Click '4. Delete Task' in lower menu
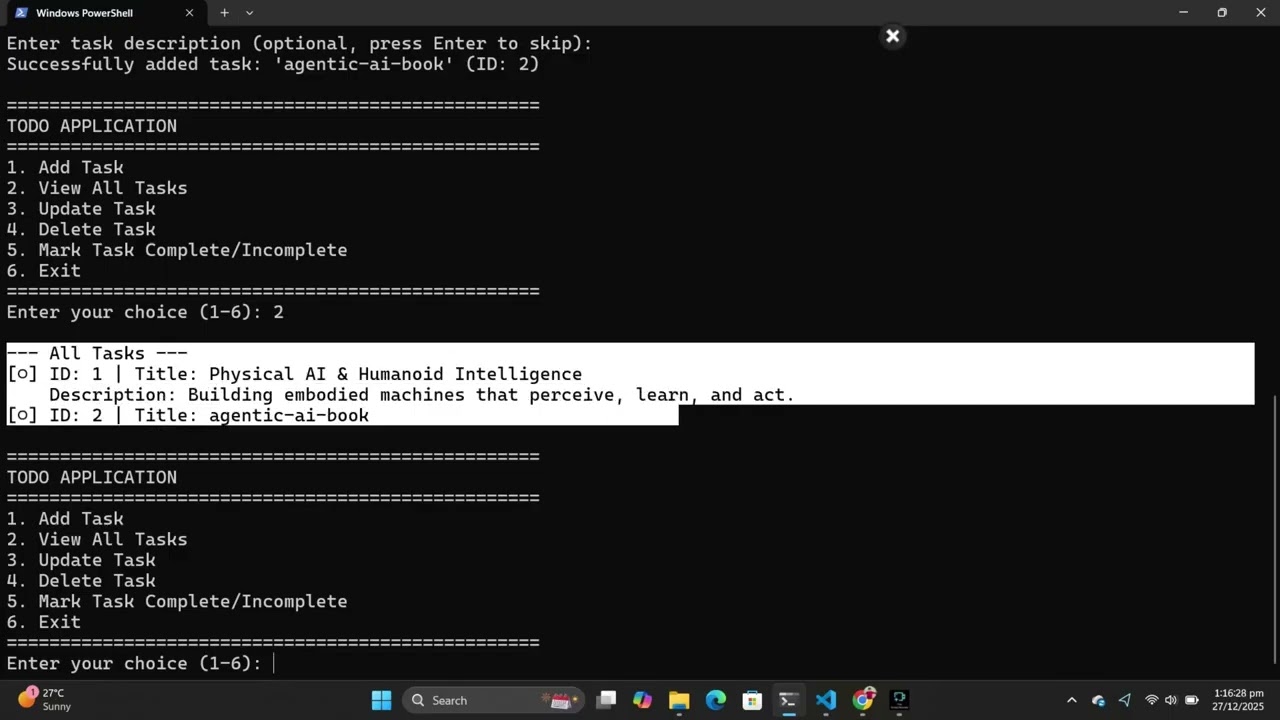This screenshot has height=720, width=1280. click(81, 581)
